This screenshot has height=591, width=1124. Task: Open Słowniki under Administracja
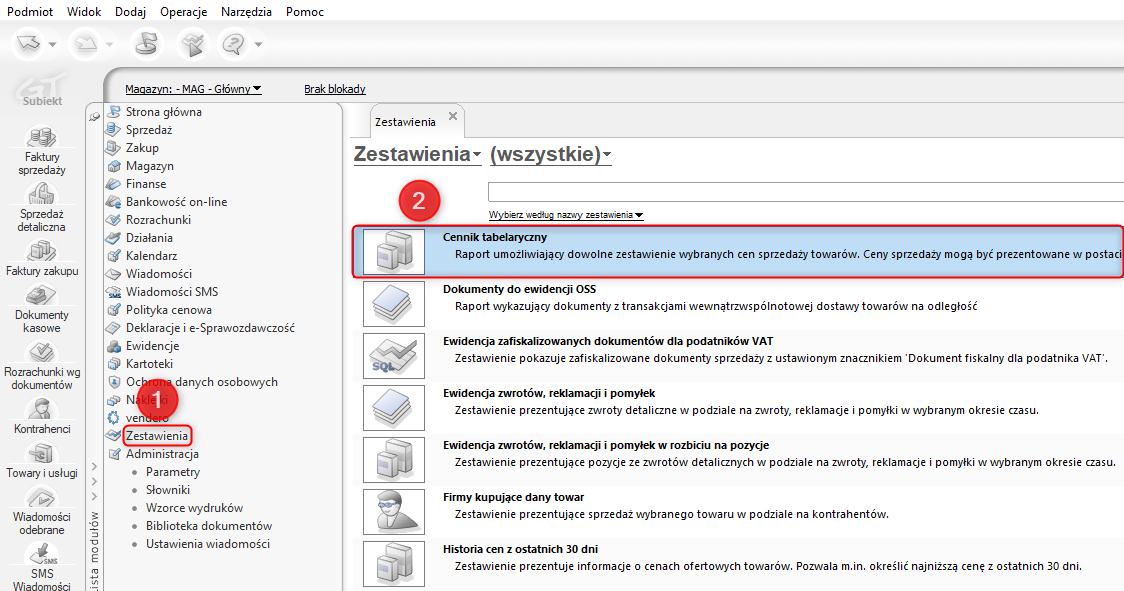(x=168, y=490)
